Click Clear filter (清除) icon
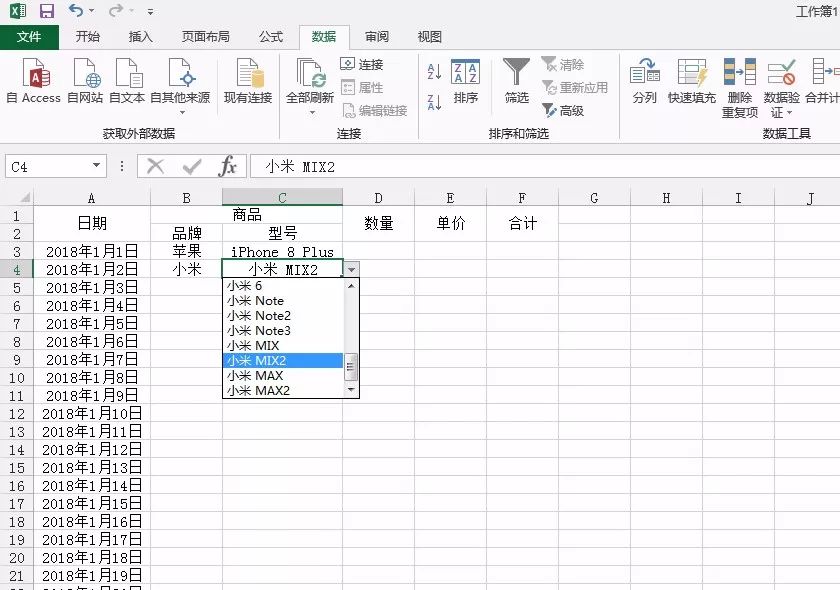 coord(562,64)
